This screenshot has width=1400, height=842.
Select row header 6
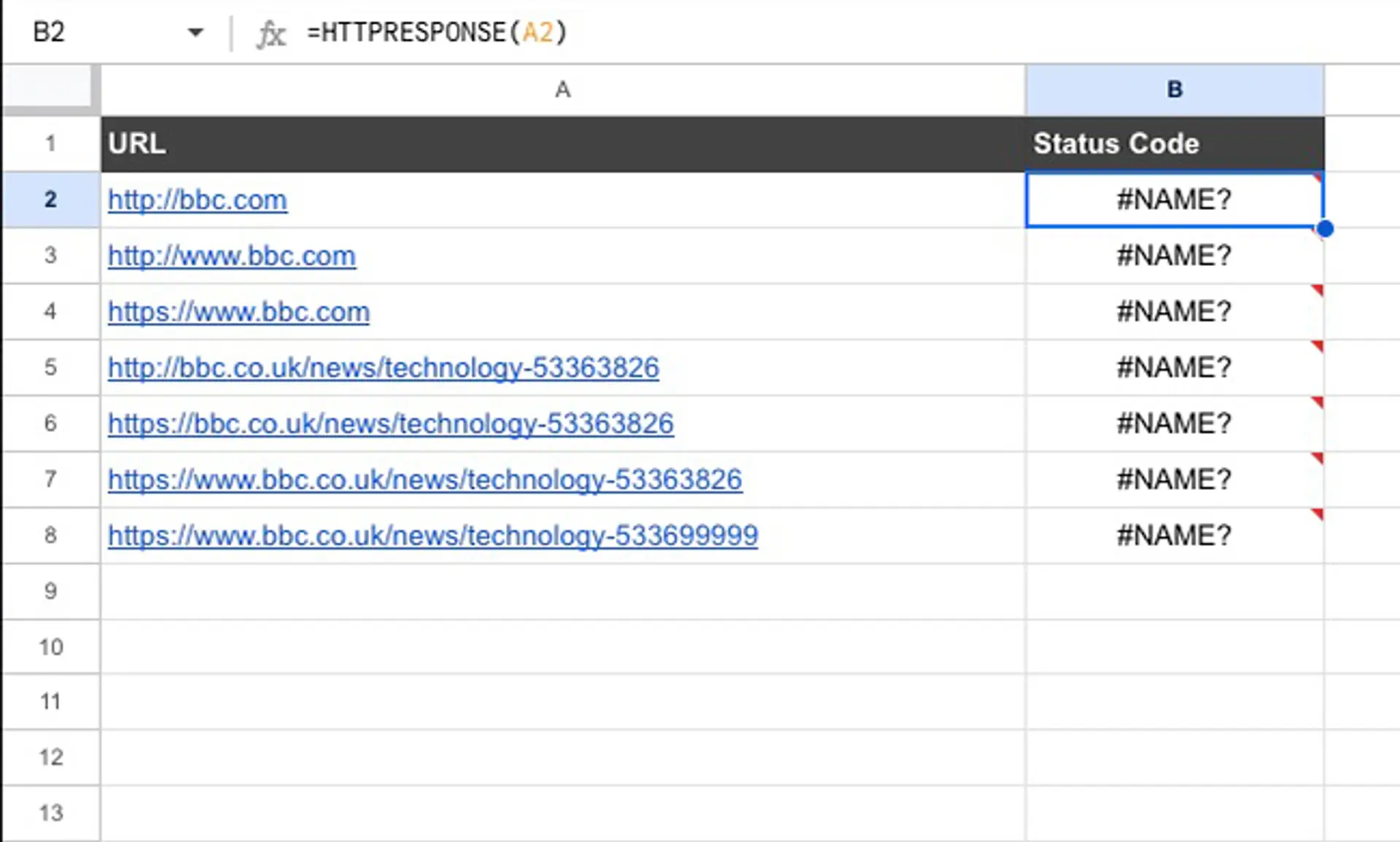pos(50,424)
